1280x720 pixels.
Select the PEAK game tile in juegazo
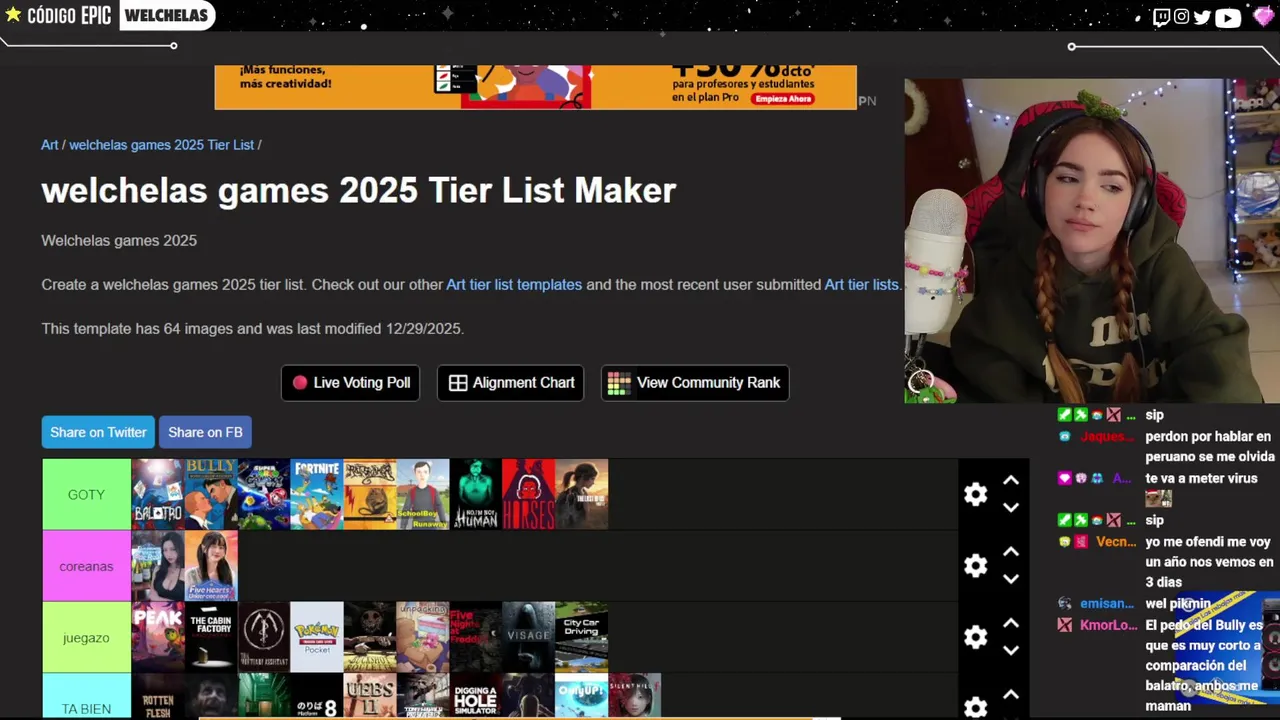[158, 637]
